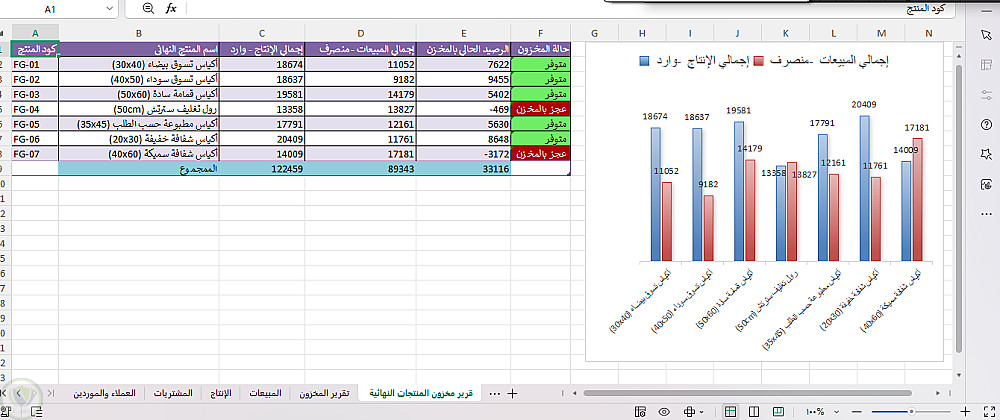
Task: Select the arrow cursor tool in sidebar
Action: pyautogui.click(x=985, y=34)
